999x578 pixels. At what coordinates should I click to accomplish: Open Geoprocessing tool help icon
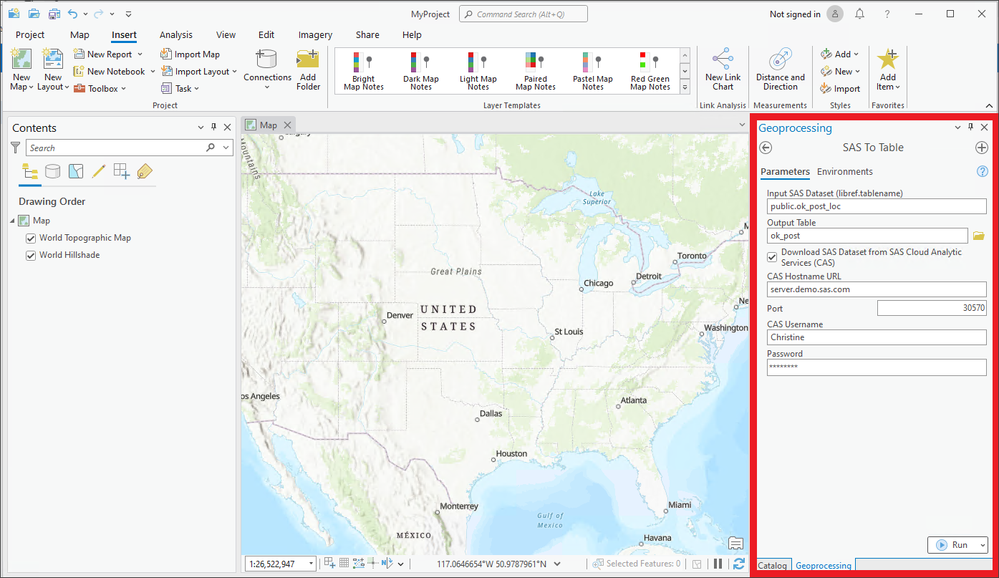pyautogui.click(x=982, y=171)
